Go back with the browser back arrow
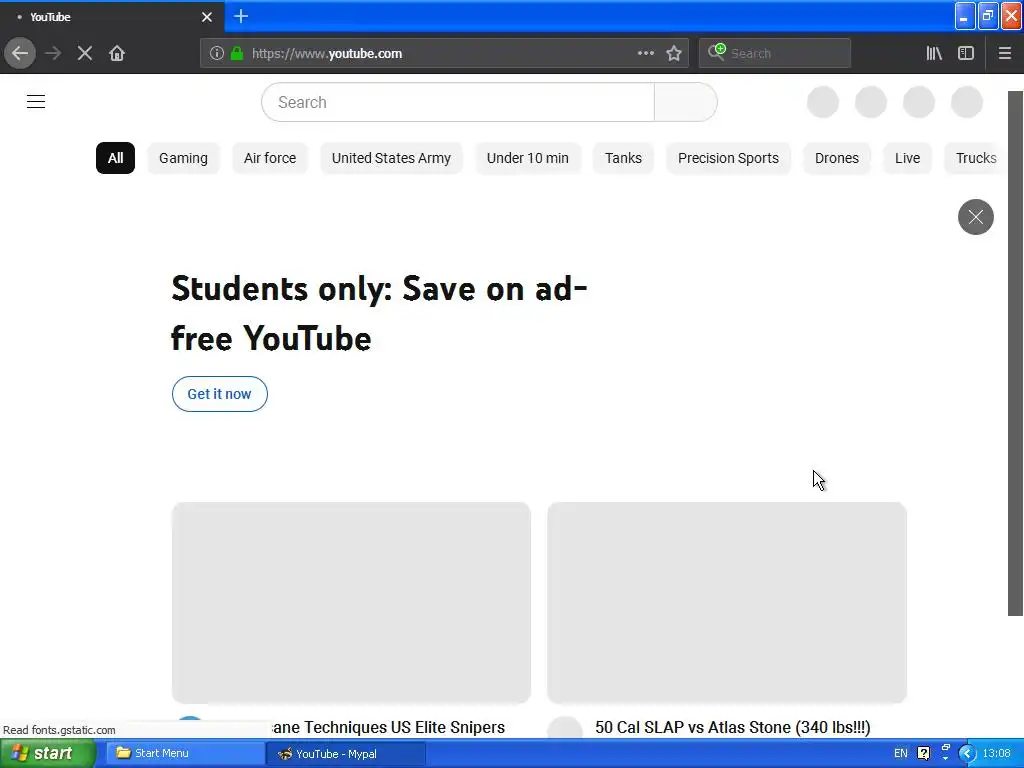This screenshot has height=768, width=1024. point(20,53)
